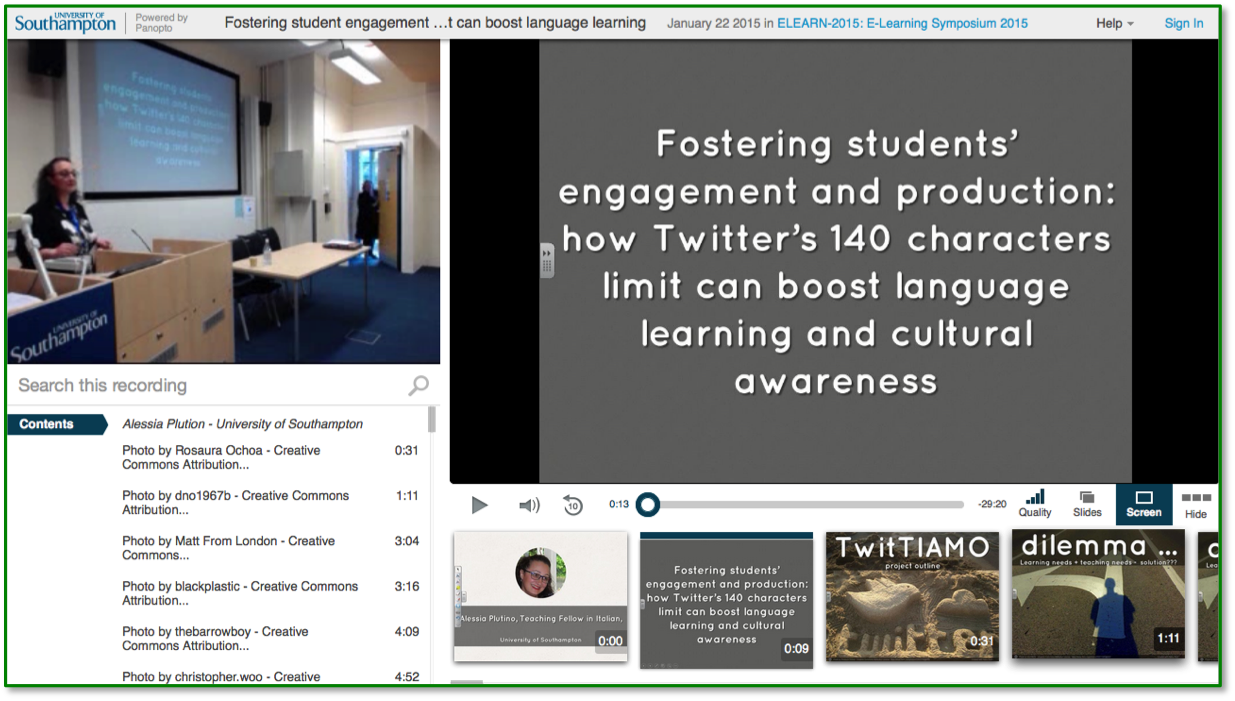The width and height of the screenshot is (1235, 701).
Task: Rewind 10 seconds with the replay icon
Action: coord(572,505)
